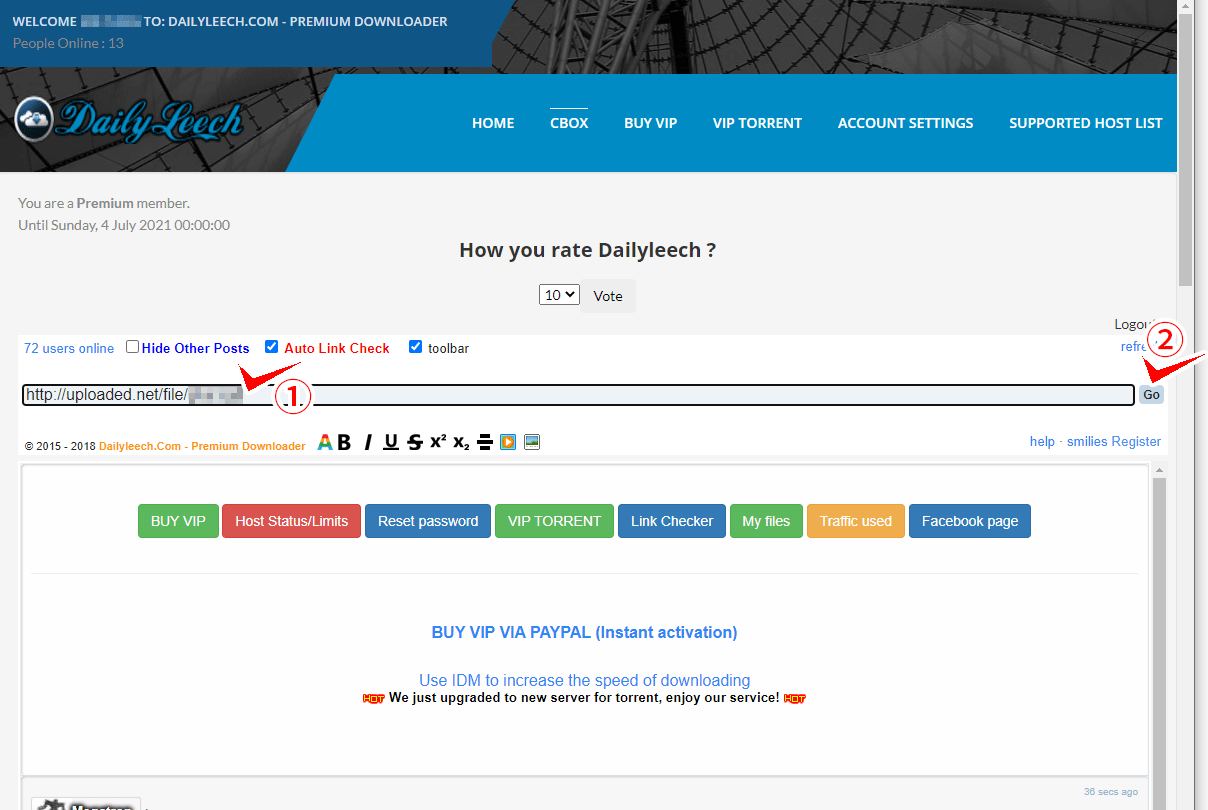The image size is (1208, 810).
Task: Open the rating dropdown showing 10
Action: pyautogui.click(x=559, y=295)
